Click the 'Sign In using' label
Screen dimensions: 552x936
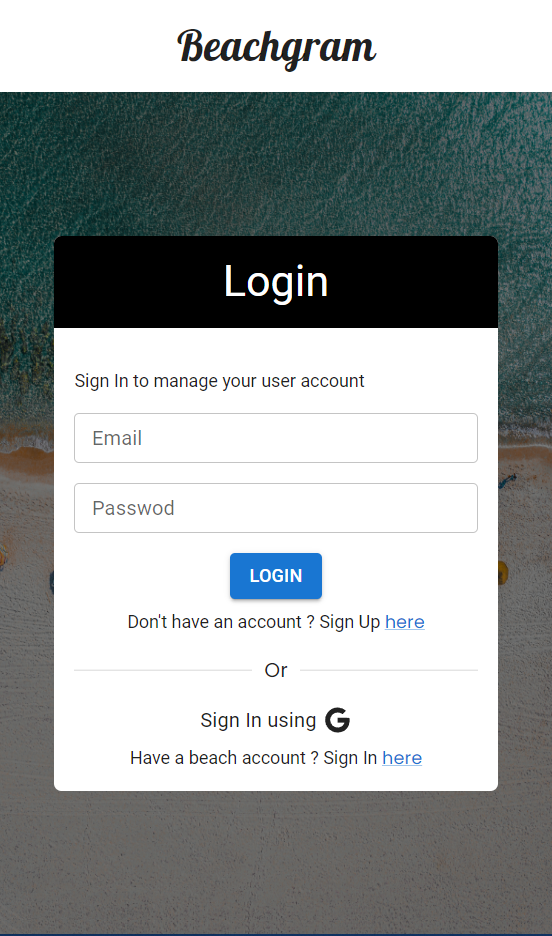[258, 721]
